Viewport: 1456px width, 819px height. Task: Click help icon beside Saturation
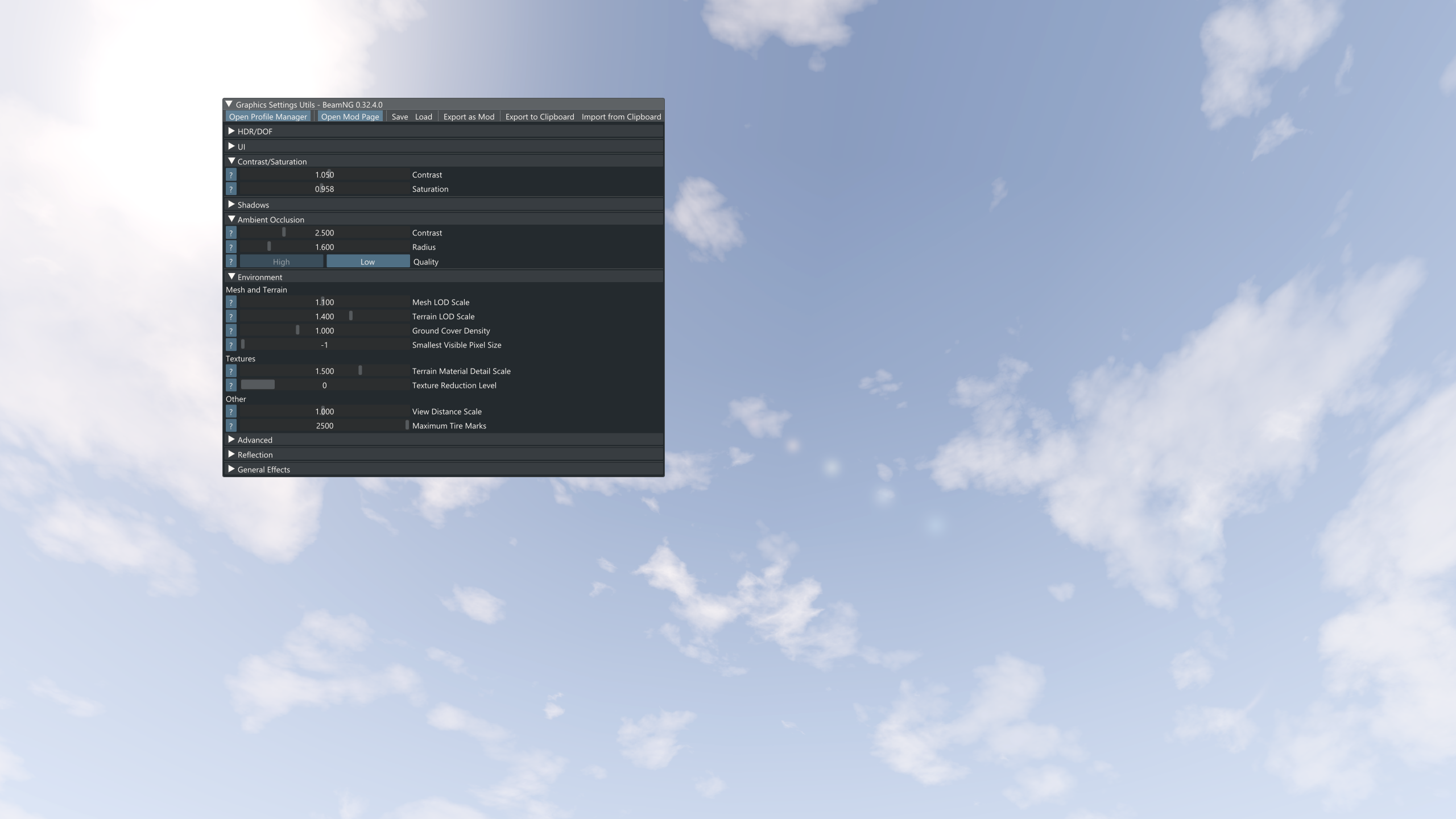(x=231, y=189)
